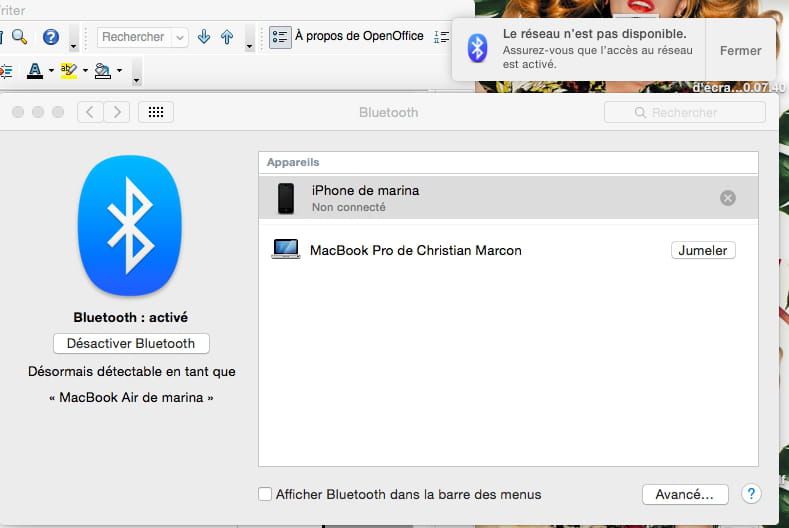Toggle Afficher Bluetooth dans la barre des menus
This screenshot has width=789, height=528.
click(265, 494)
